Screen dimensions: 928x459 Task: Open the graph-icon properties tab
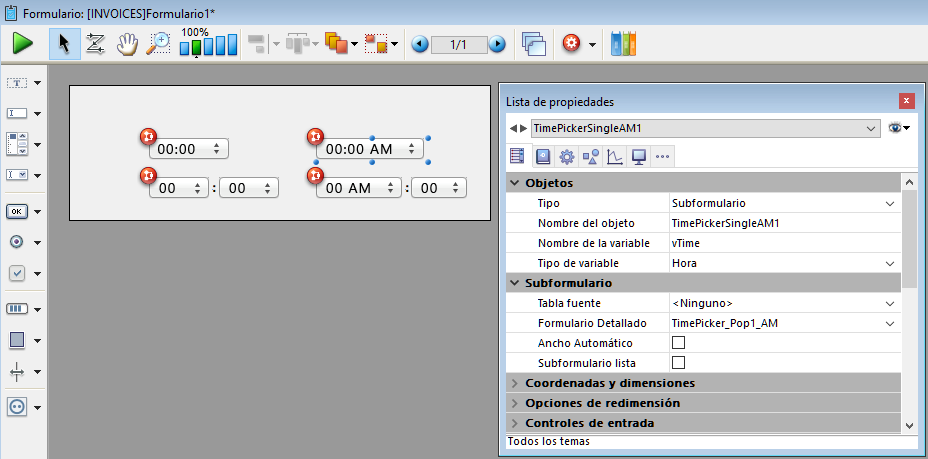[x=614, y=156]
